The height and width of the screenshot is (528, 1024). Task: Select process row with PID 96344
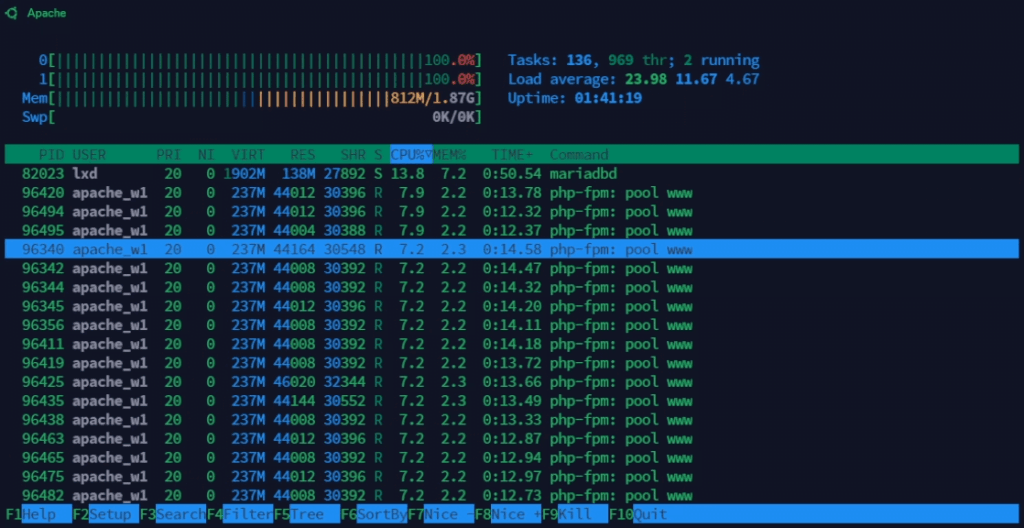coord(511,288)
